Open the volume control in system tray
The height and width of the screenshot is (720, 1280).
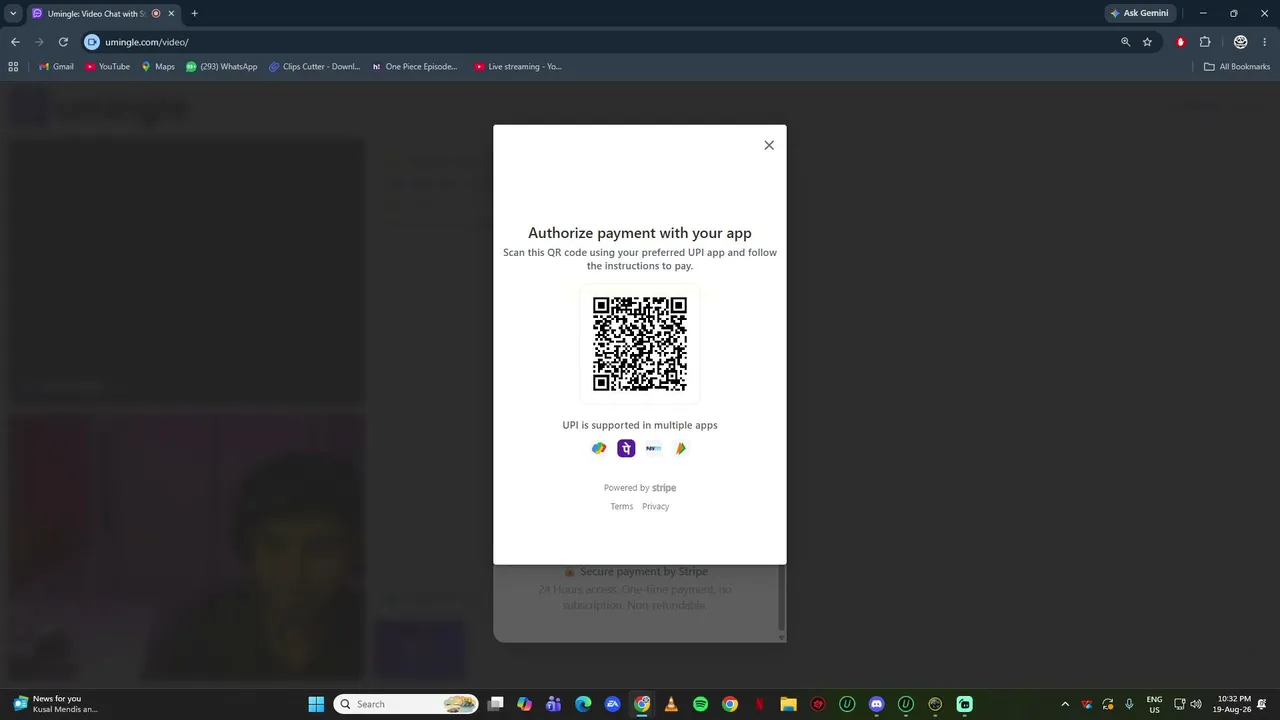[x=1196, y=704]
